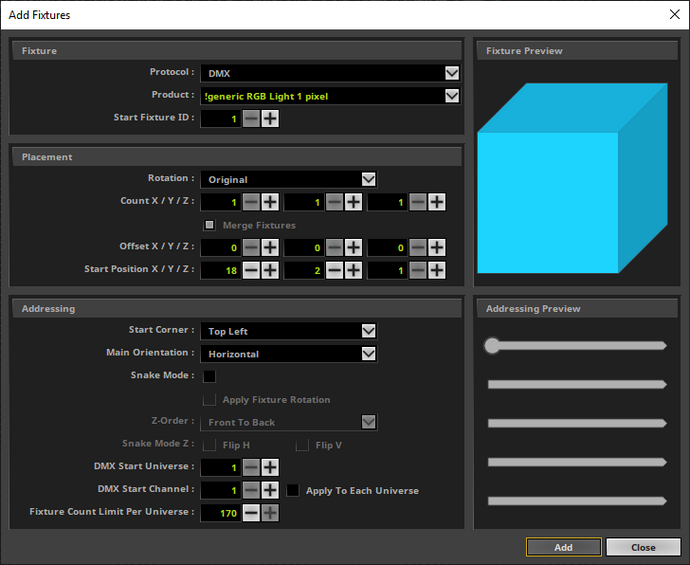Click the Add button
690x565 pixels.
click(x=564, y=547)
